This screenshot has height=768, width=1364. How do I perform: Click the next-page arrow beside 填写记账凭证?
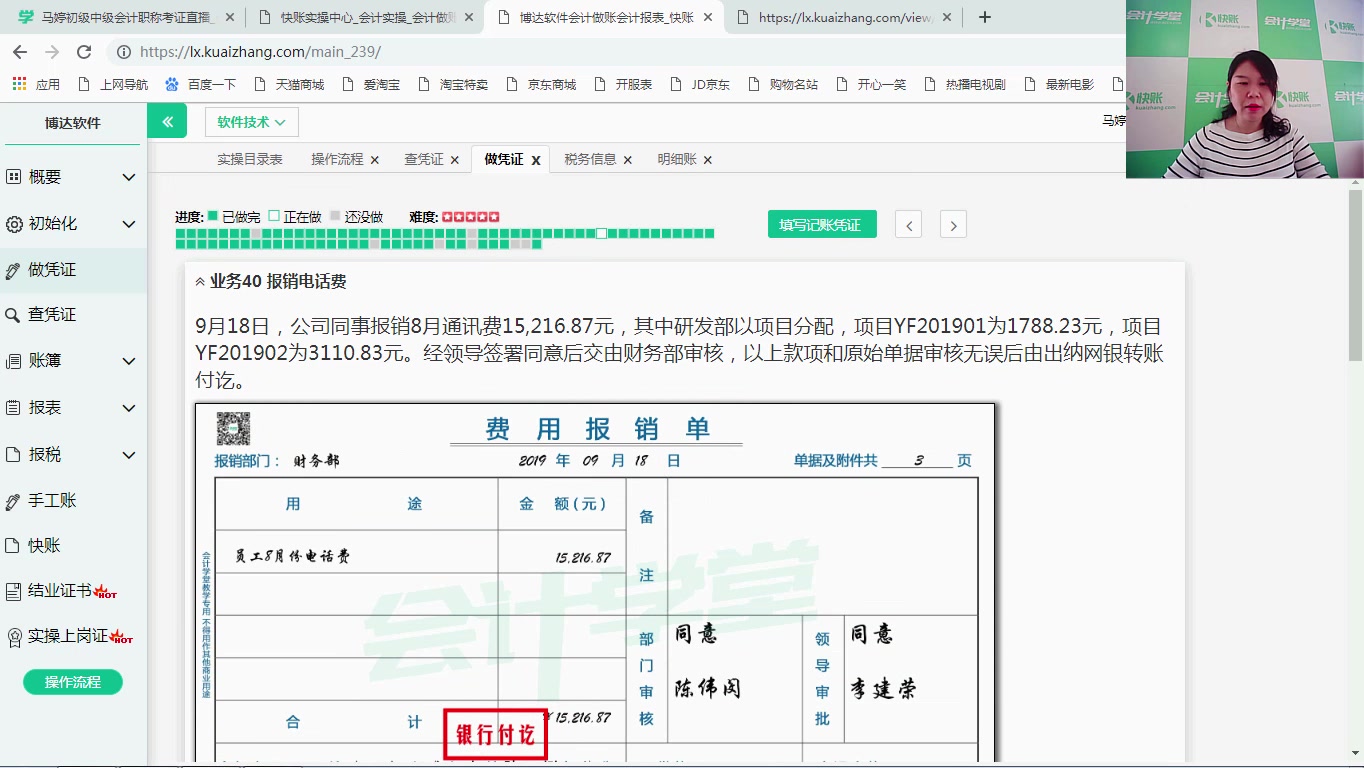(x=952, y=224)
